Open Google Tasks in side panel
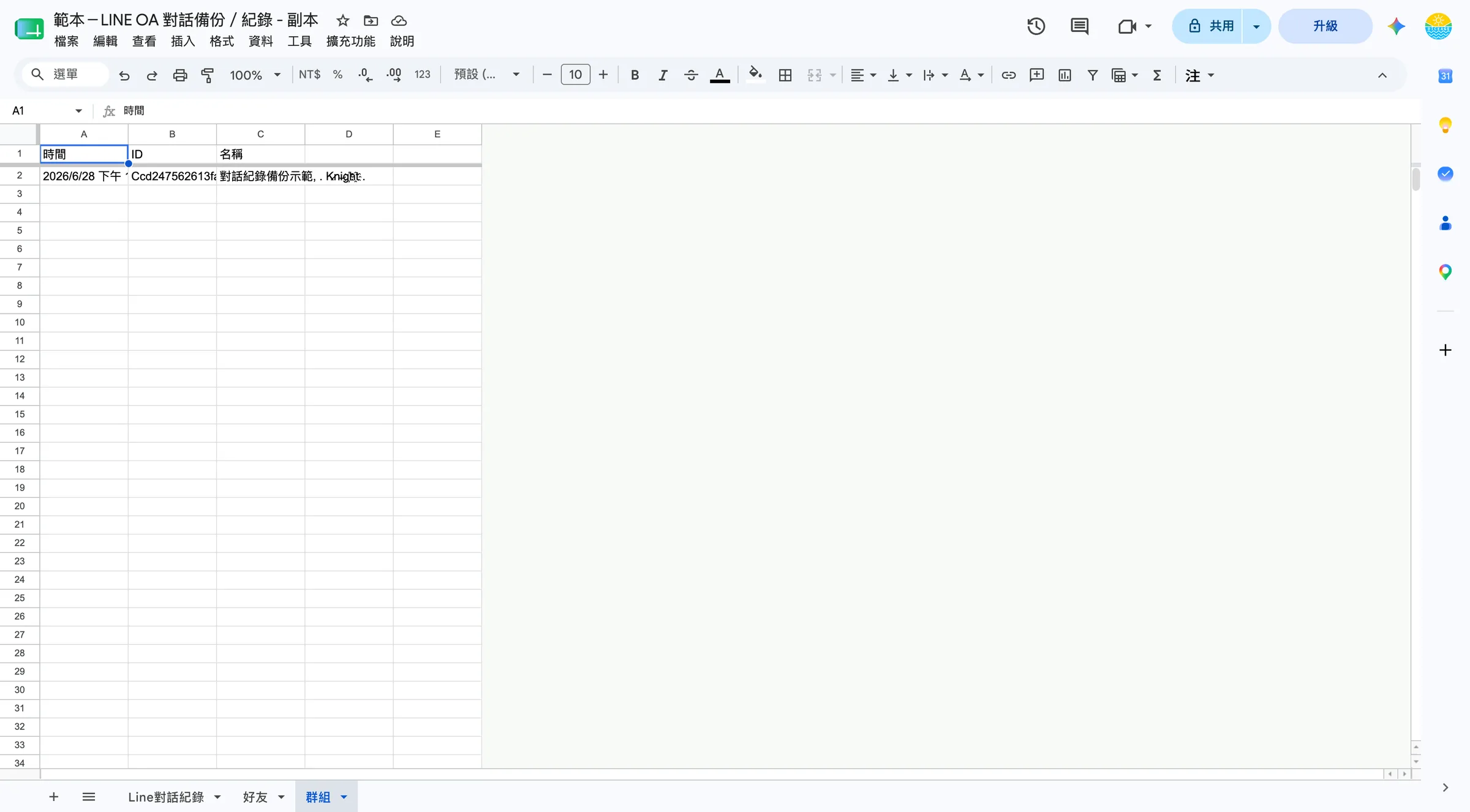 click(1445, 174)
